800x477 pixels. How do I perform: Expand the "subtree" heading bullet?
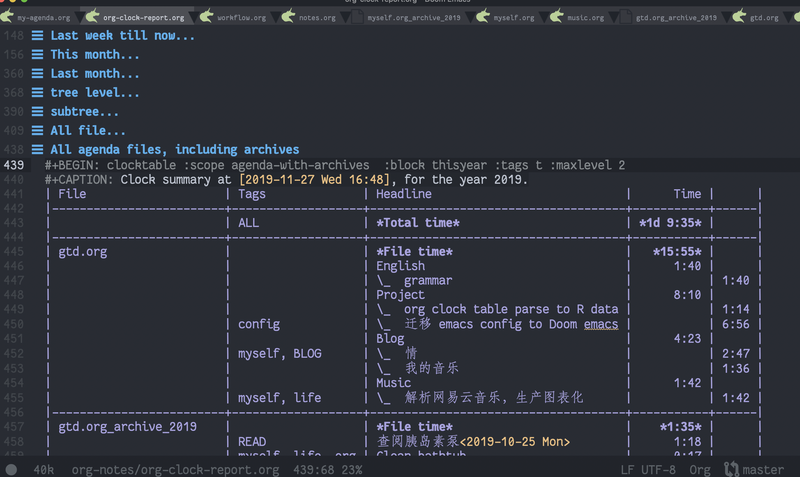[37, 112]
